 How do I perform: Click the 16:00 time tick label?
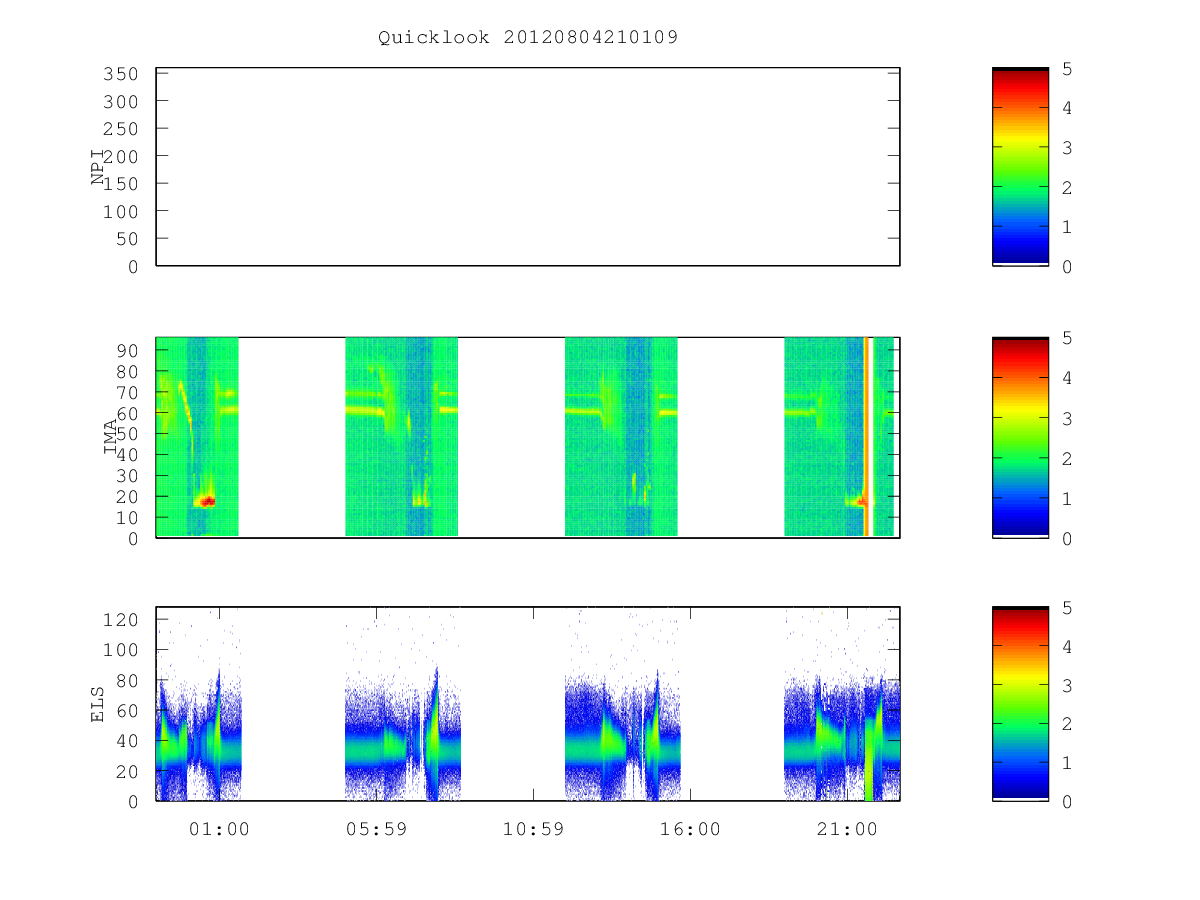point(690,829)
